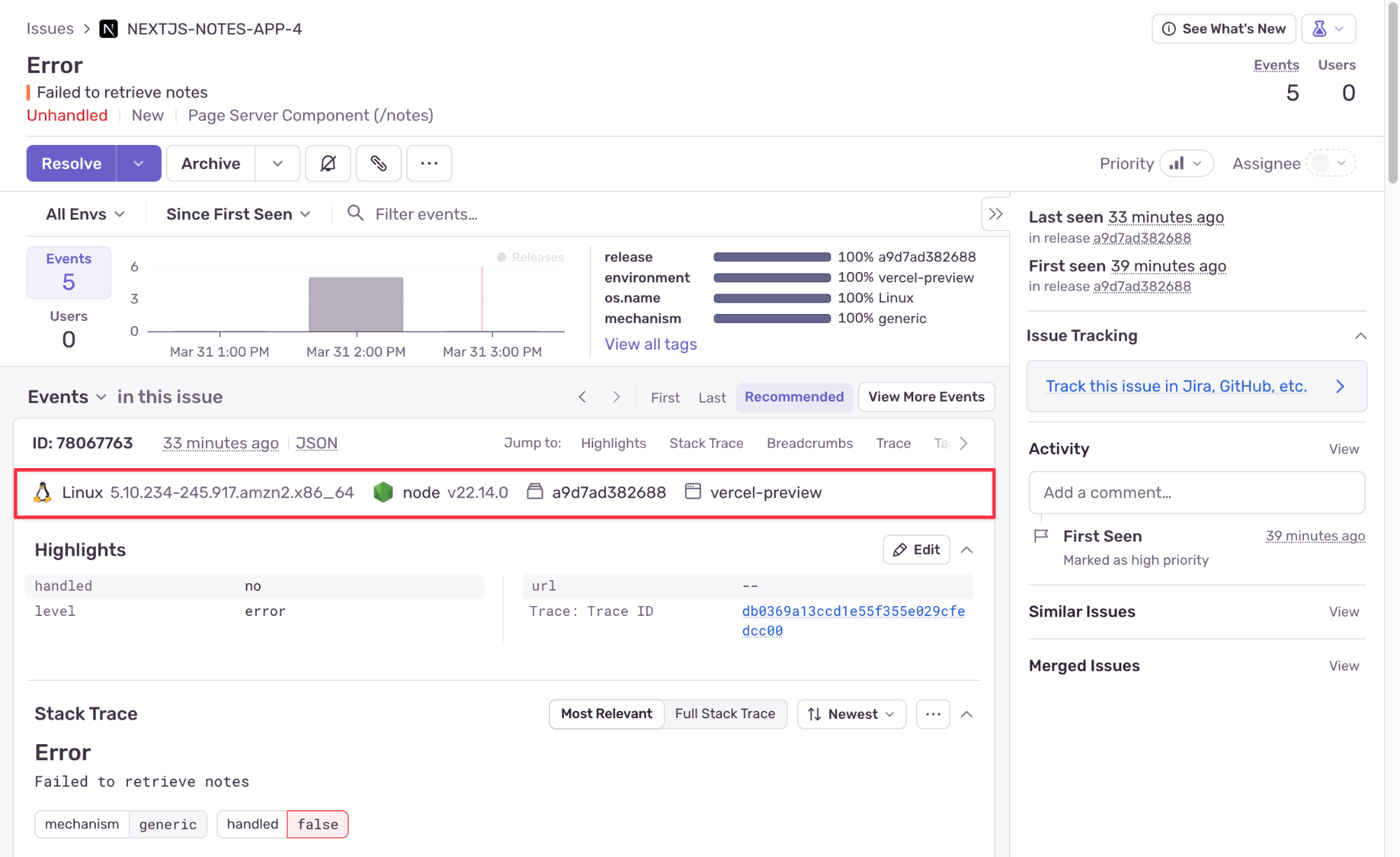The width and height of the screenshot is (1400, 857).
Task: Select Most Relevant stack trace view
Action: pos(607,714)
